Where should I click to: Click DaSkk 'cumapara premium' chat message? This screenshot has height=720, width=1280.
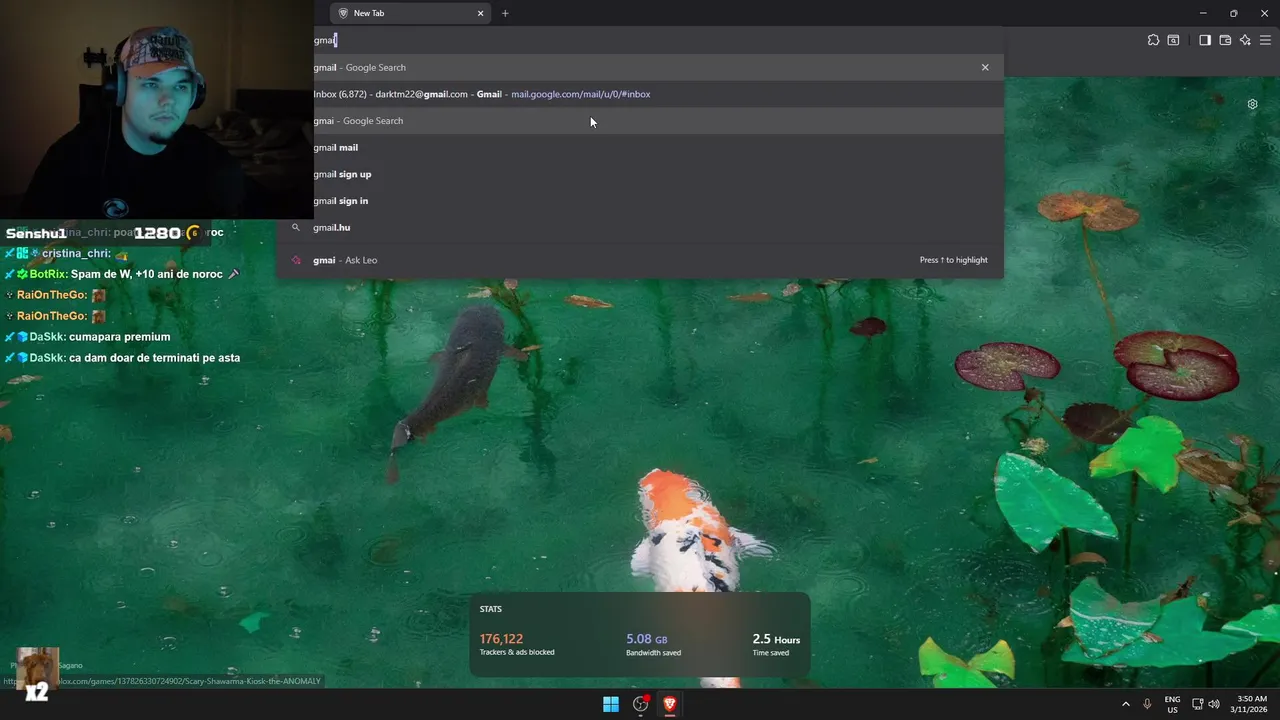click(x=88, y=337)
